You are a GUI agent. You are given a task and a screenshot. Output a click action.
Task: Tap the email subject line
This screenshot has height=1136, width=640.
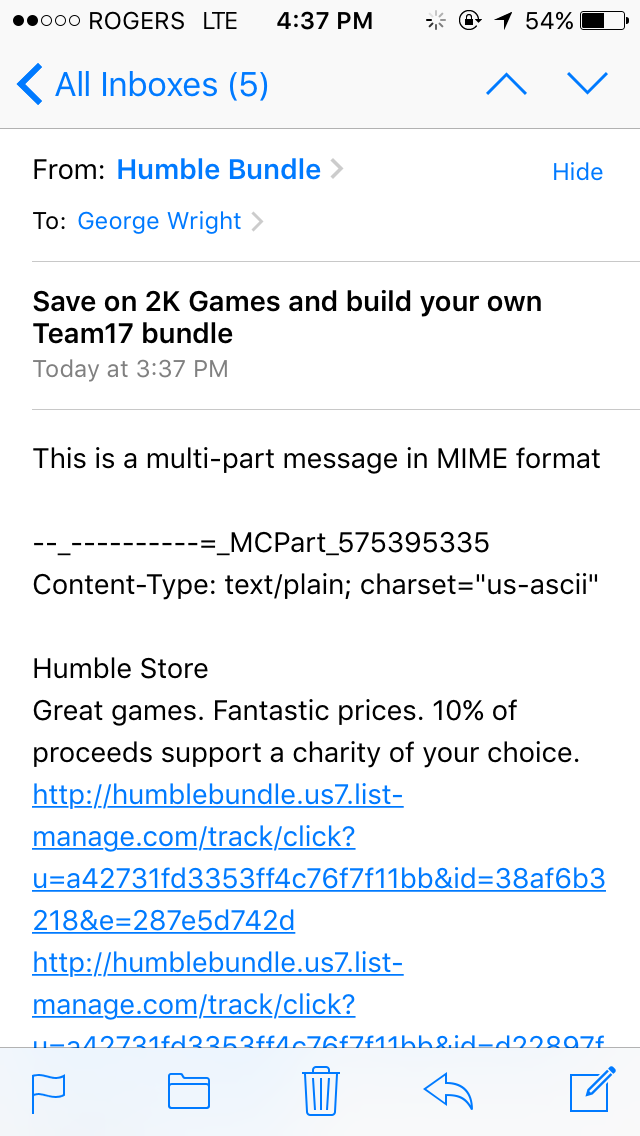click(x=287, y=317)
